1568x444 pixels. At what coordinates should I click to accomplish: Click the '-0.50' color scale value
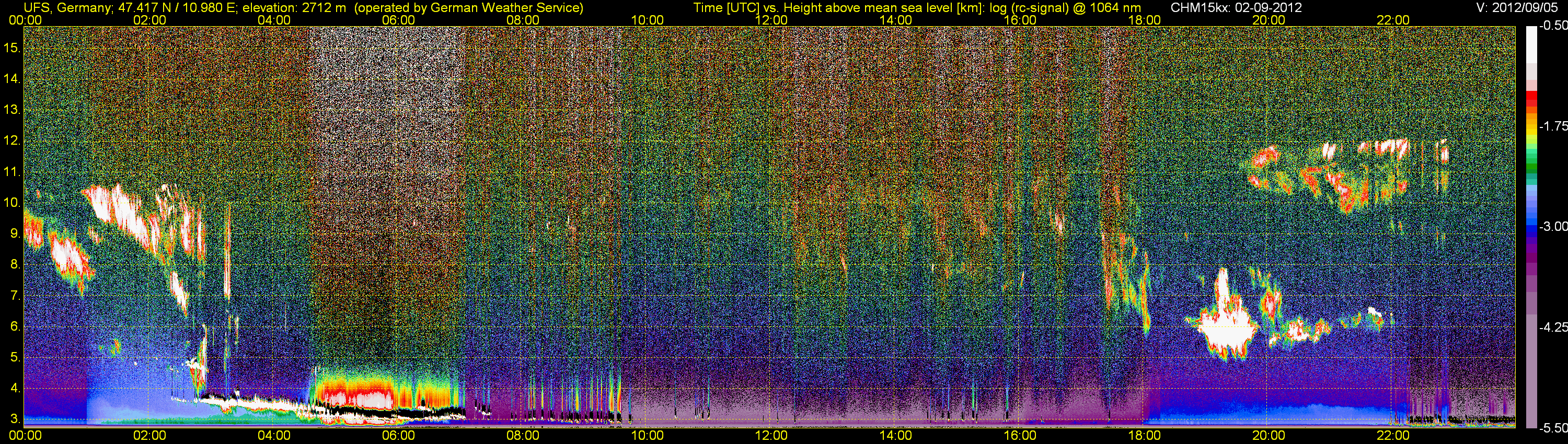(1553, 26)
